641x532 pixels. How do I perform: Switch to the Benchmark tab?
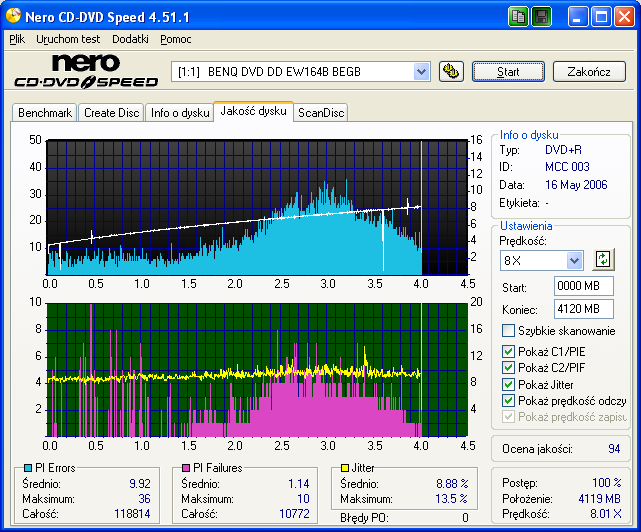[45, 113]
